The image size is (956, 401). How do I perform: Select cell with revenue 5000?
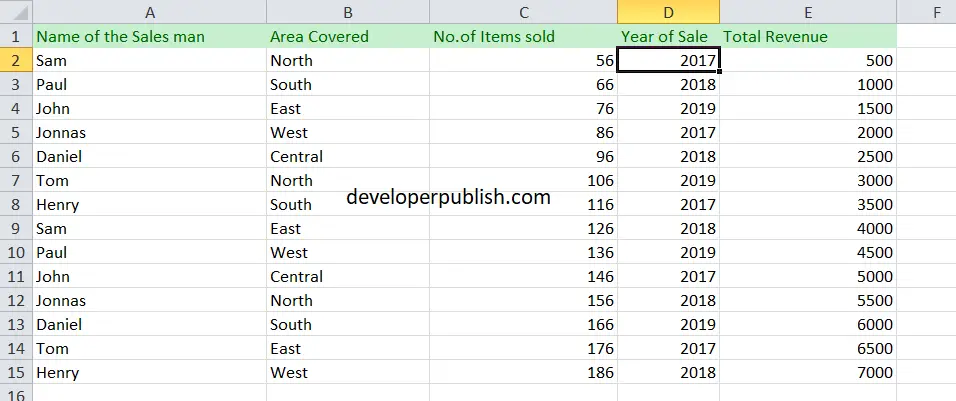click(808, 276)
